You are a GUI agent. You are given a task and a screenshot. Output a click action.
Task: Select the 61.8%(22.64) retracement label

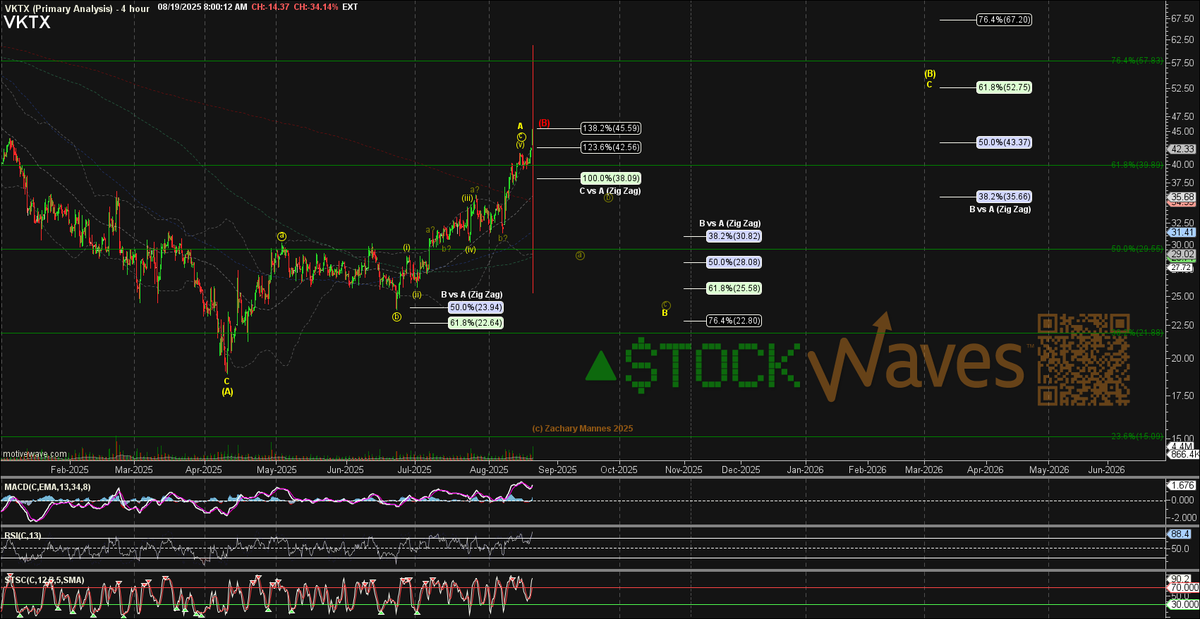474,322
